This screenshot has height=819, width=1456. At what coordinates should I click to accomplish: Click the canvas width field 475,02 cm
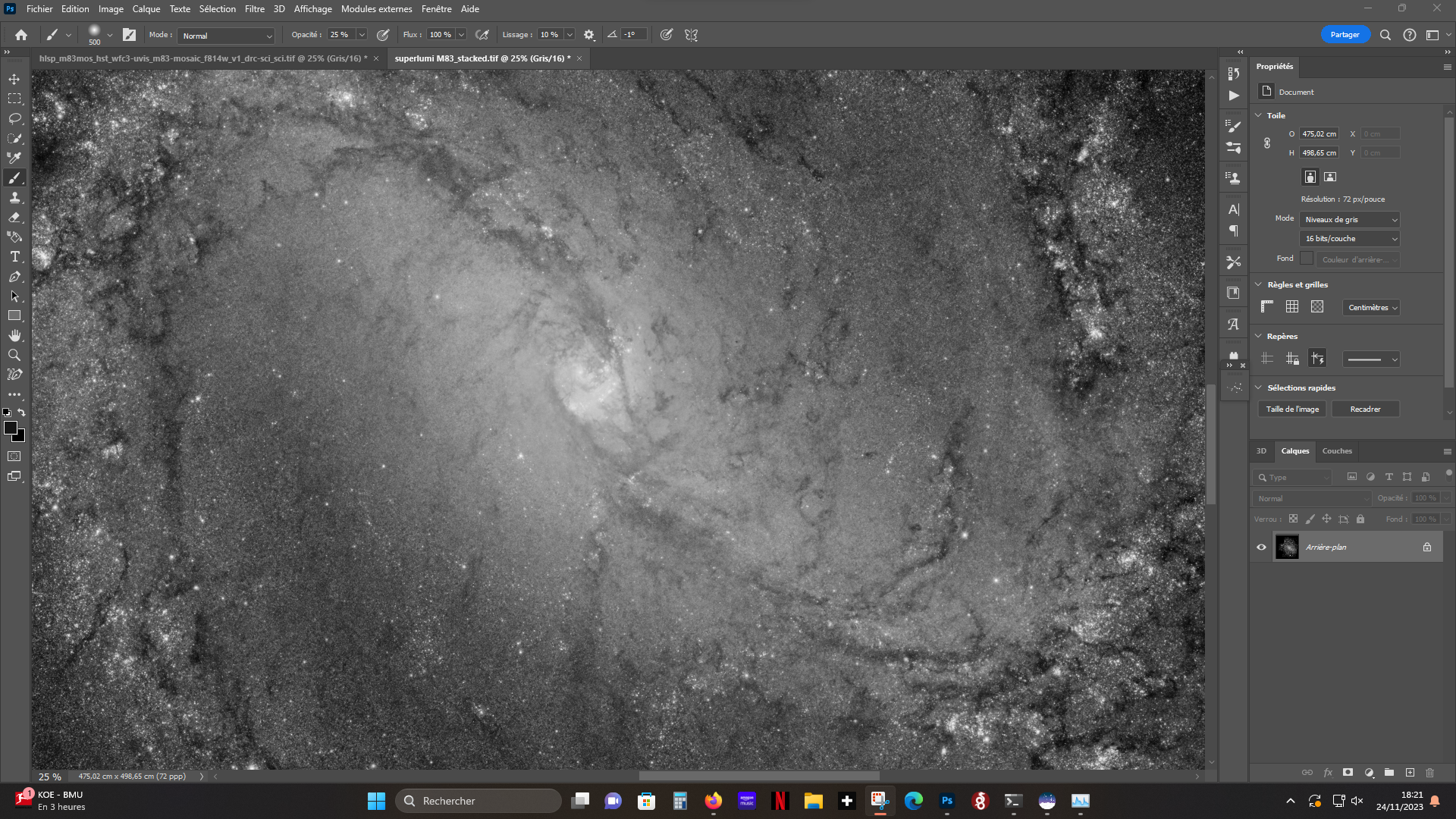(x=1319, y=133)
